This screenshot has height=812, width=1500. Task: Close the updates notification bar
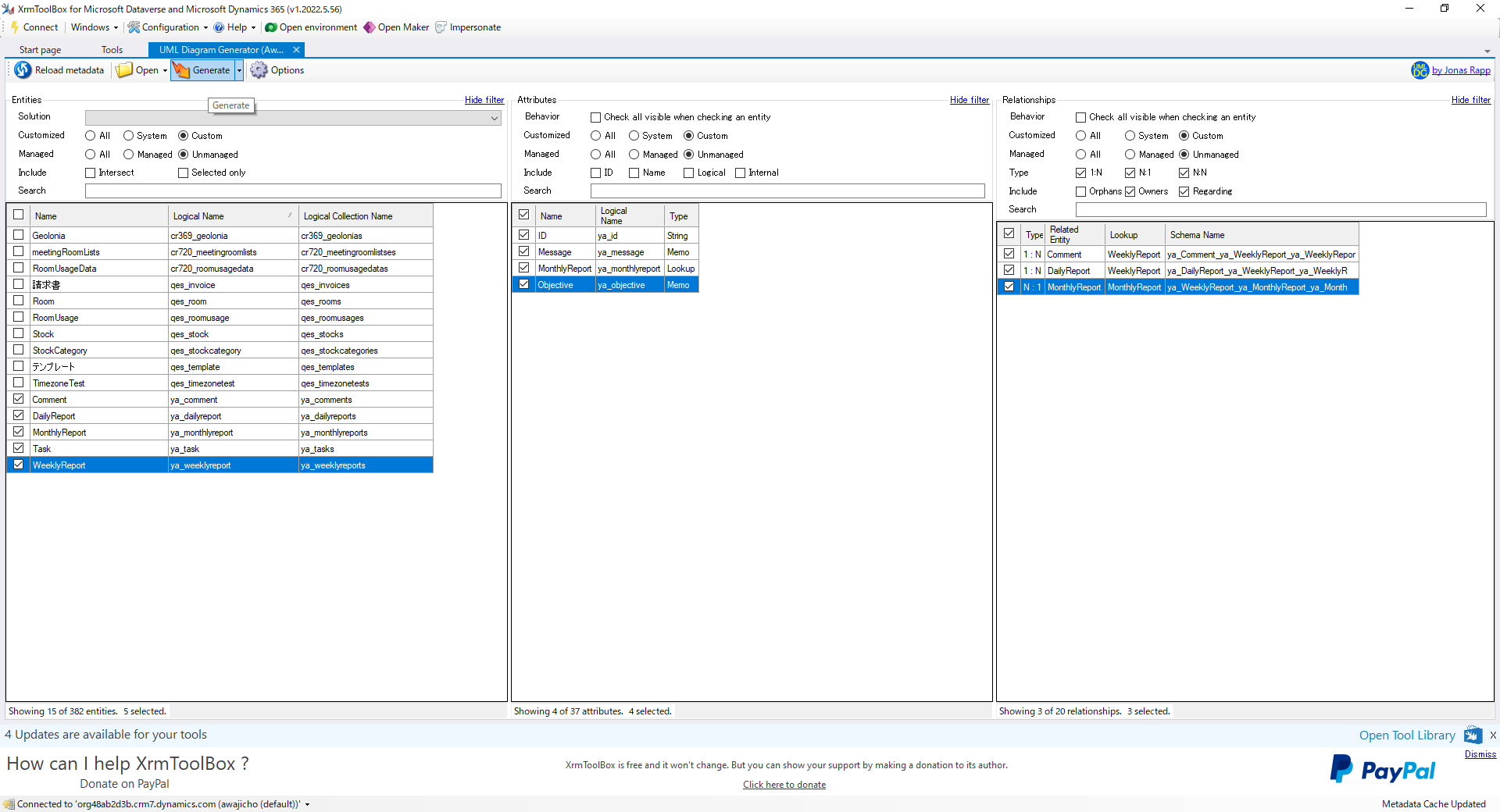click(1493, 735)
